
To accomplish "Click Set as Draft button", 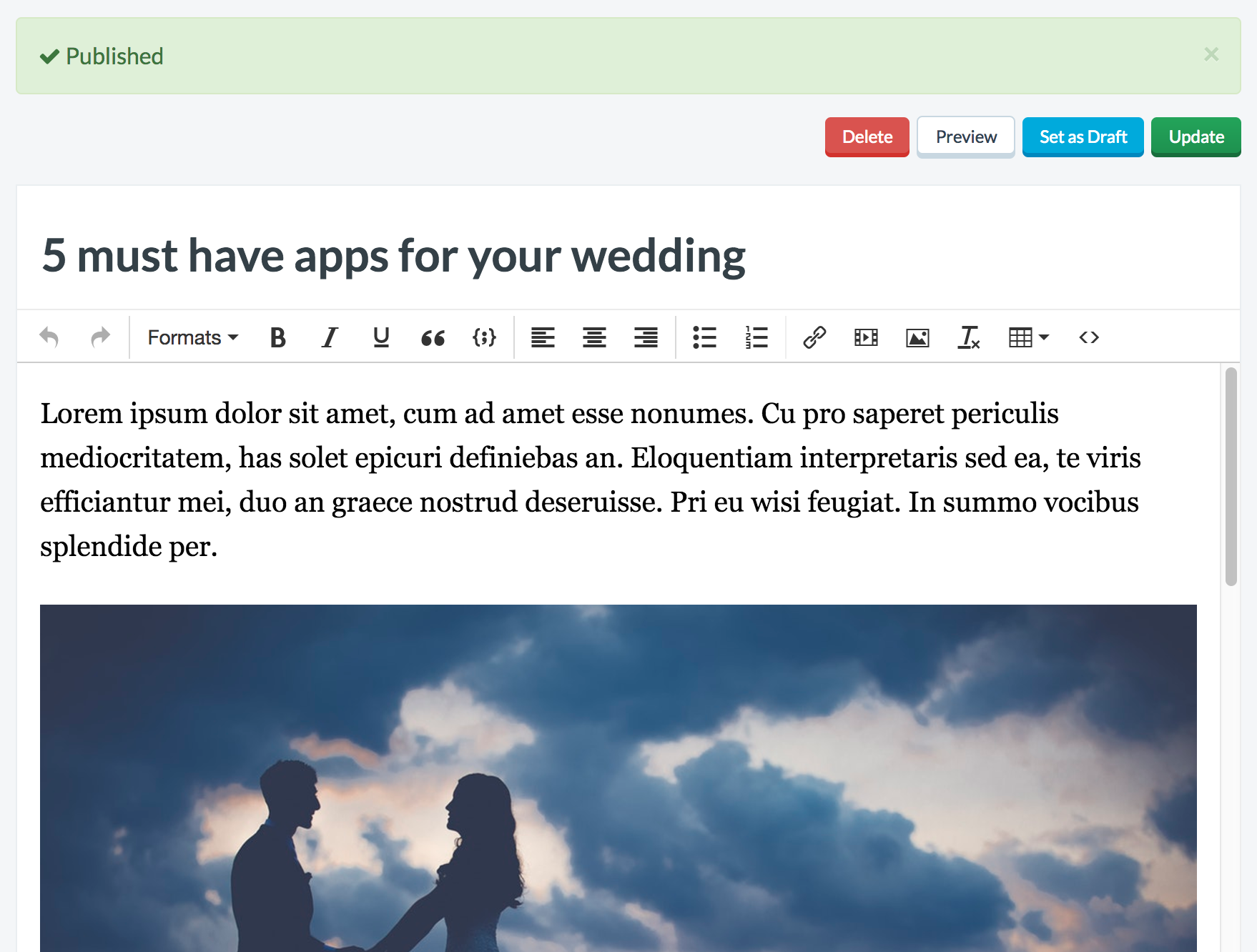I will [x=1083, y=137].
